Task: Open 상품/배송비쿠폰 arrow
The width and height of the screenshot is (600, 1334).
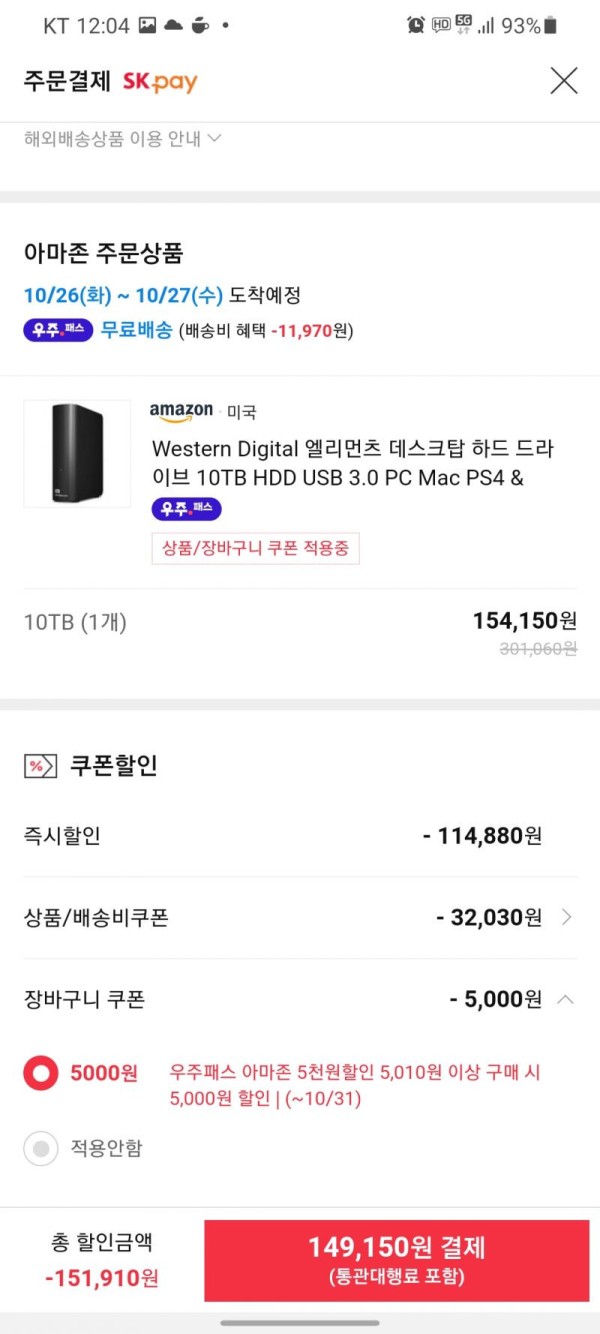Action: 567,917
